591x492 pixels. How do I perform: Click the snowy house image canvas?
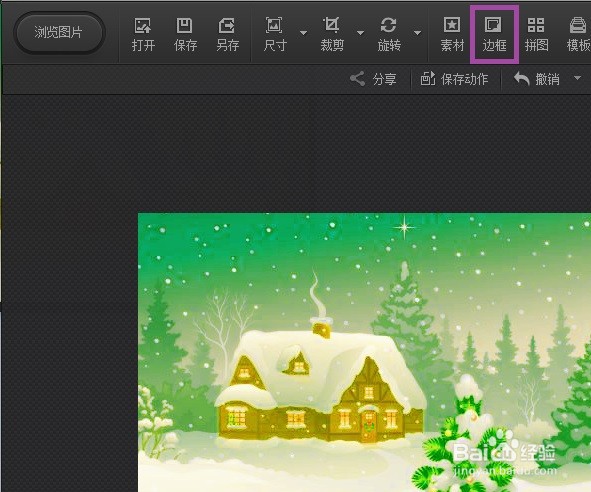point(364,352)
